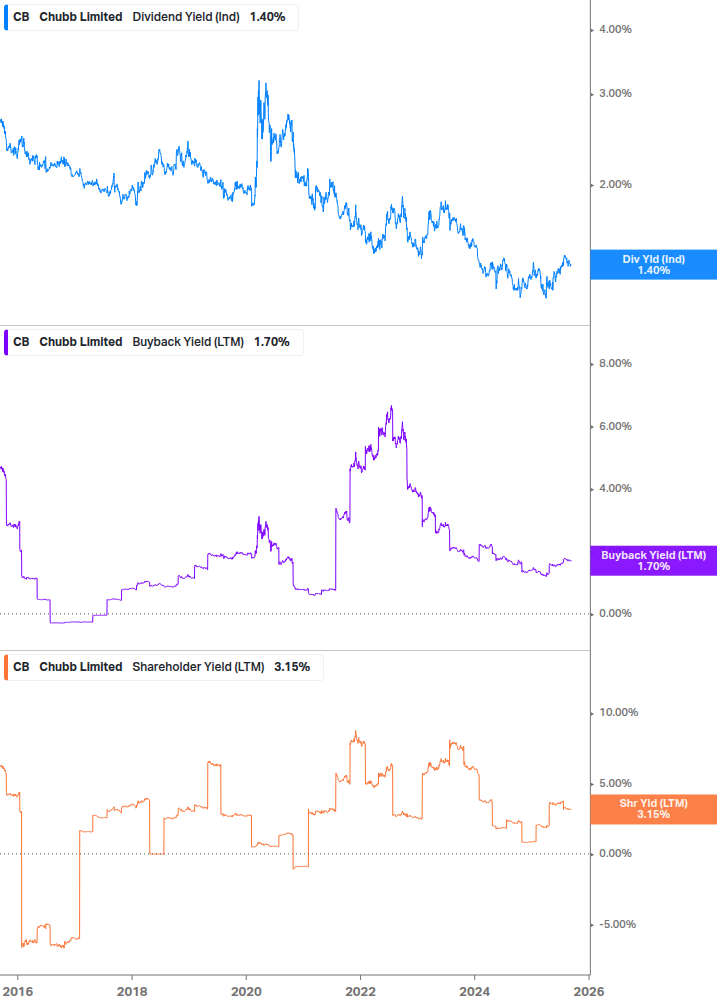Click the Shareholder Yield (LTM) legend label
This screenshot has height=1005, width=717.
click(x=198, y=667)
